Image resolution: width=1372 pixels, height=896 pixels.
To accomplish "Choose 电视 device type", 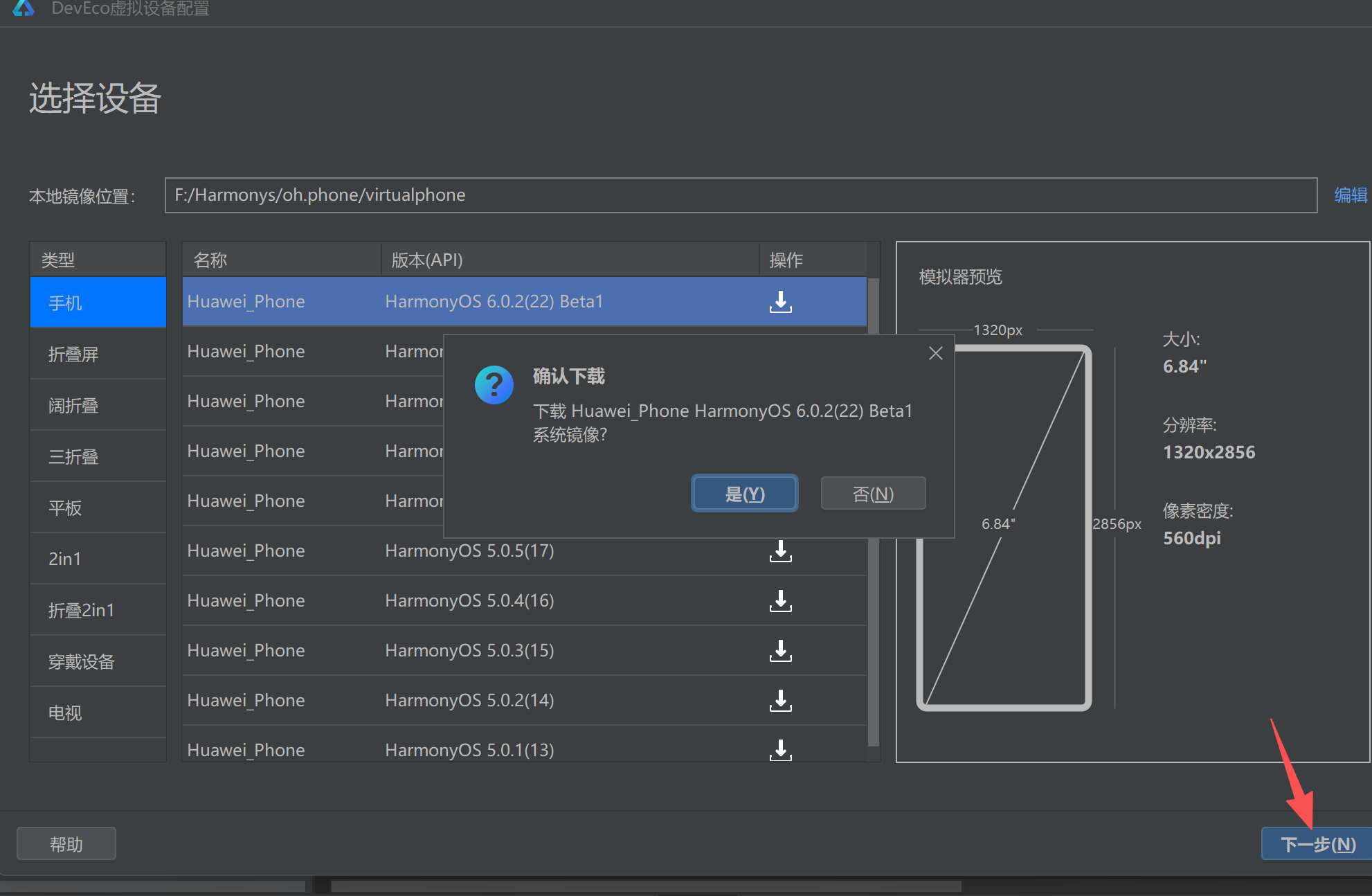I will [98, 713].
